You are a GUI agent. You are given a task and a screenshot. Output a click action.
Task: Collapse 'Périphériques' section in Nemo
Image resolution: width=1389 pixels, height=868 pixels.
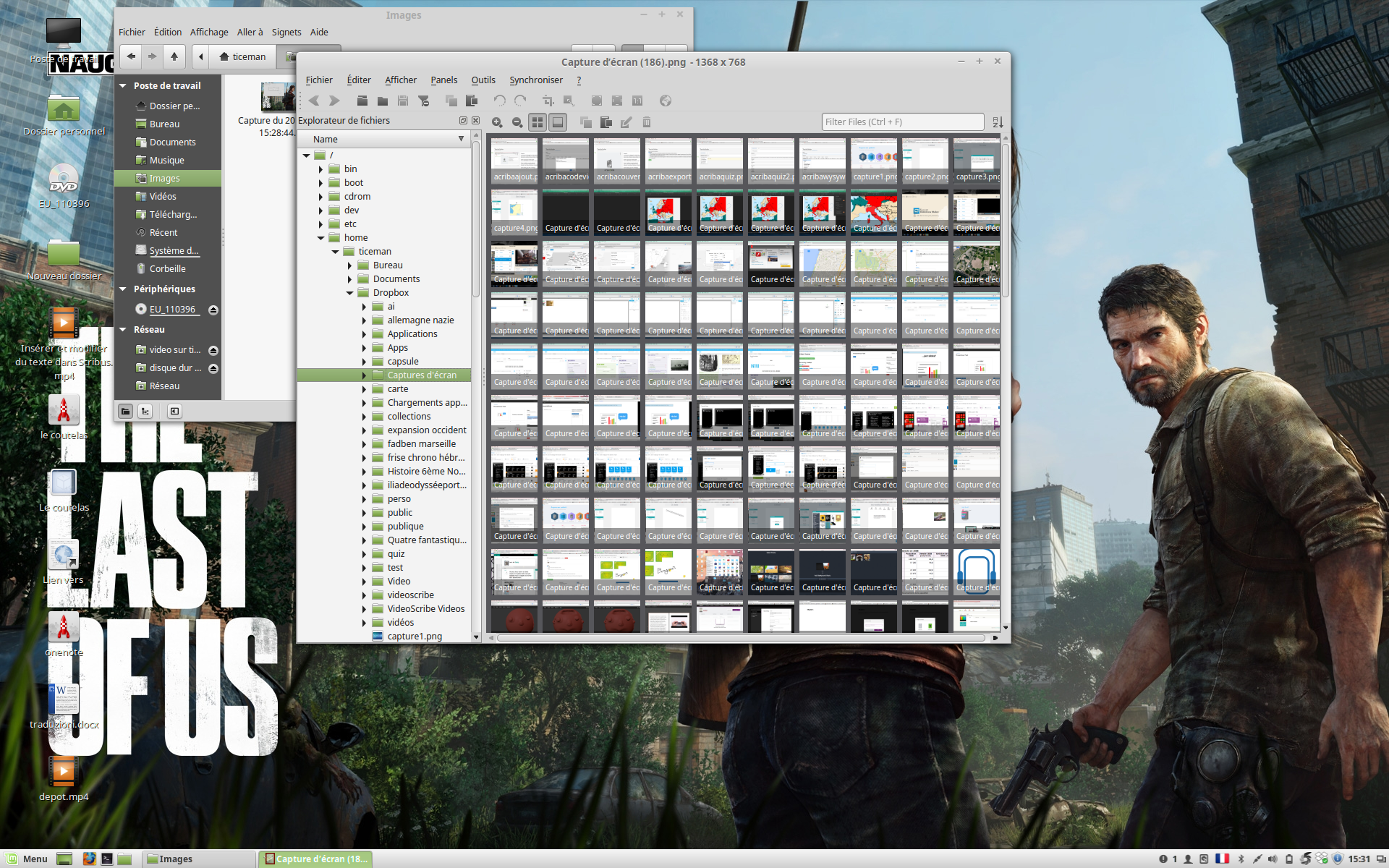[x=123, y=289]
